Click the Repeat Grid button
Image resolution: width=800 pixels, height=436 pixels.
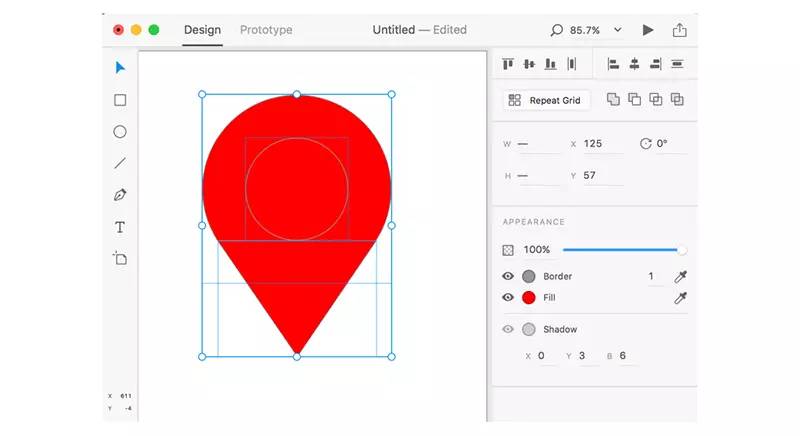point(547,100)
